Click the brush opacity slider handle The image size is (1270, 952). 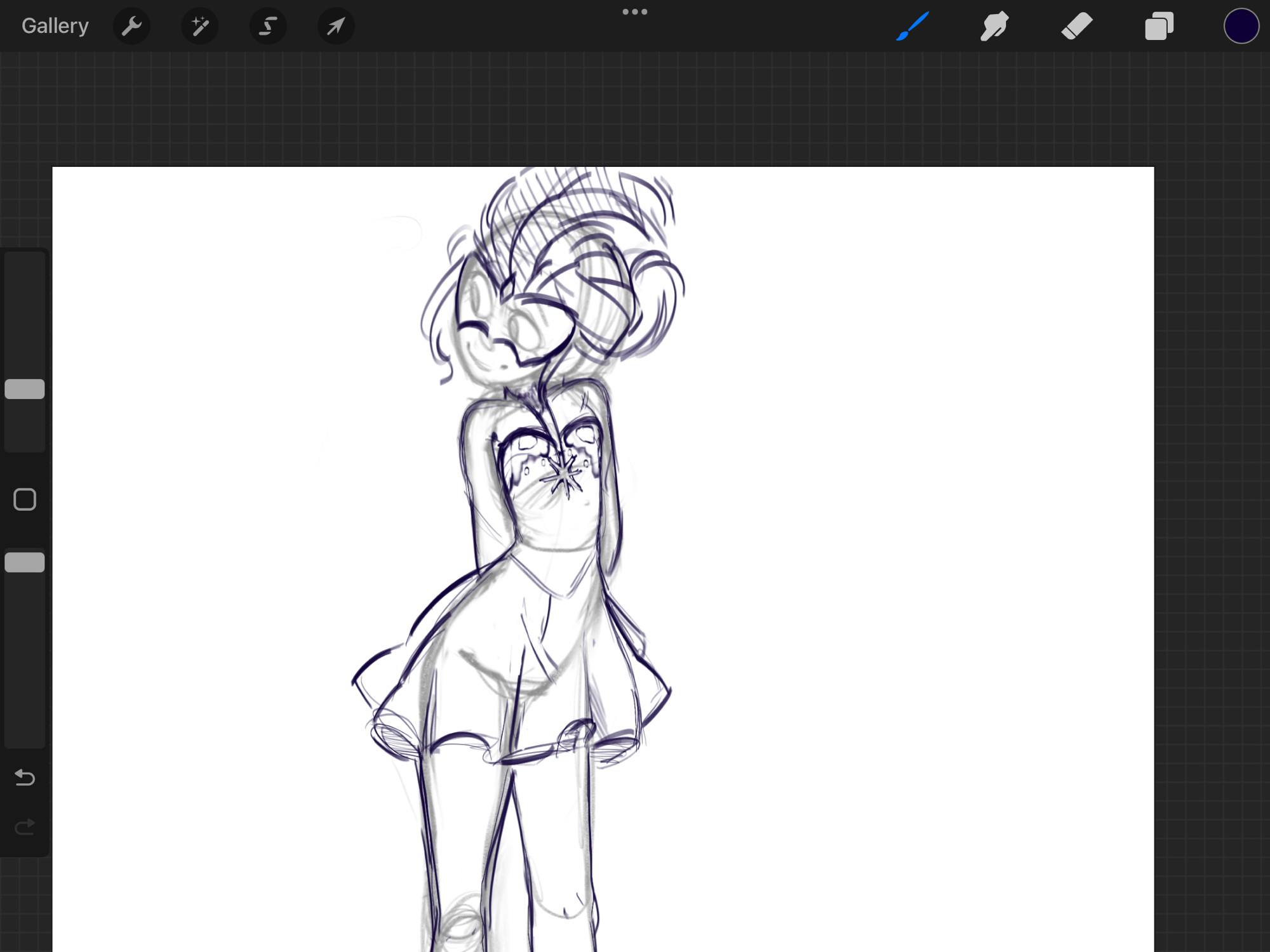click(x=25, y=562)
